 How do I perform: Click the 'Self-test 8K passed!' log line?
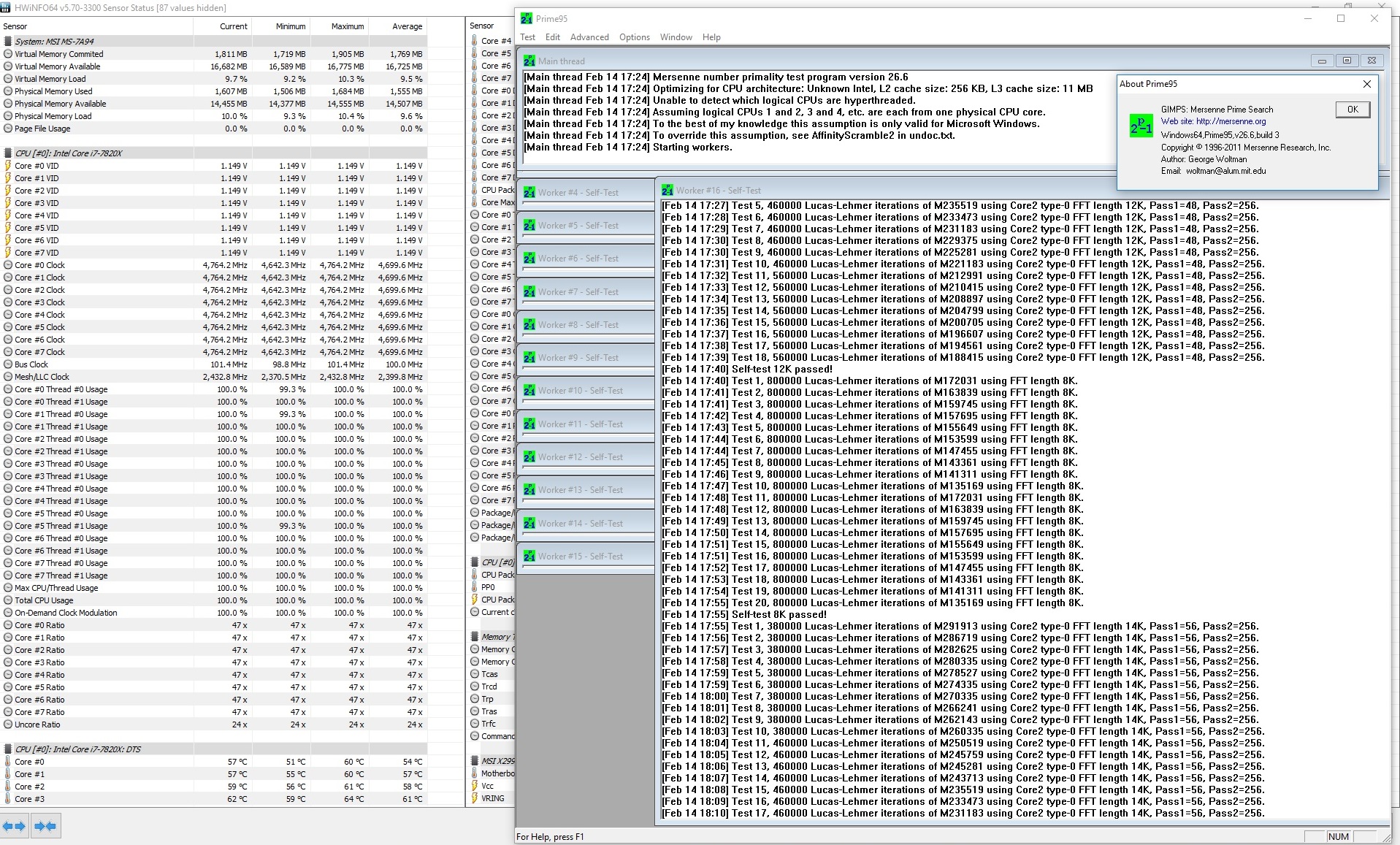point(744,614)
